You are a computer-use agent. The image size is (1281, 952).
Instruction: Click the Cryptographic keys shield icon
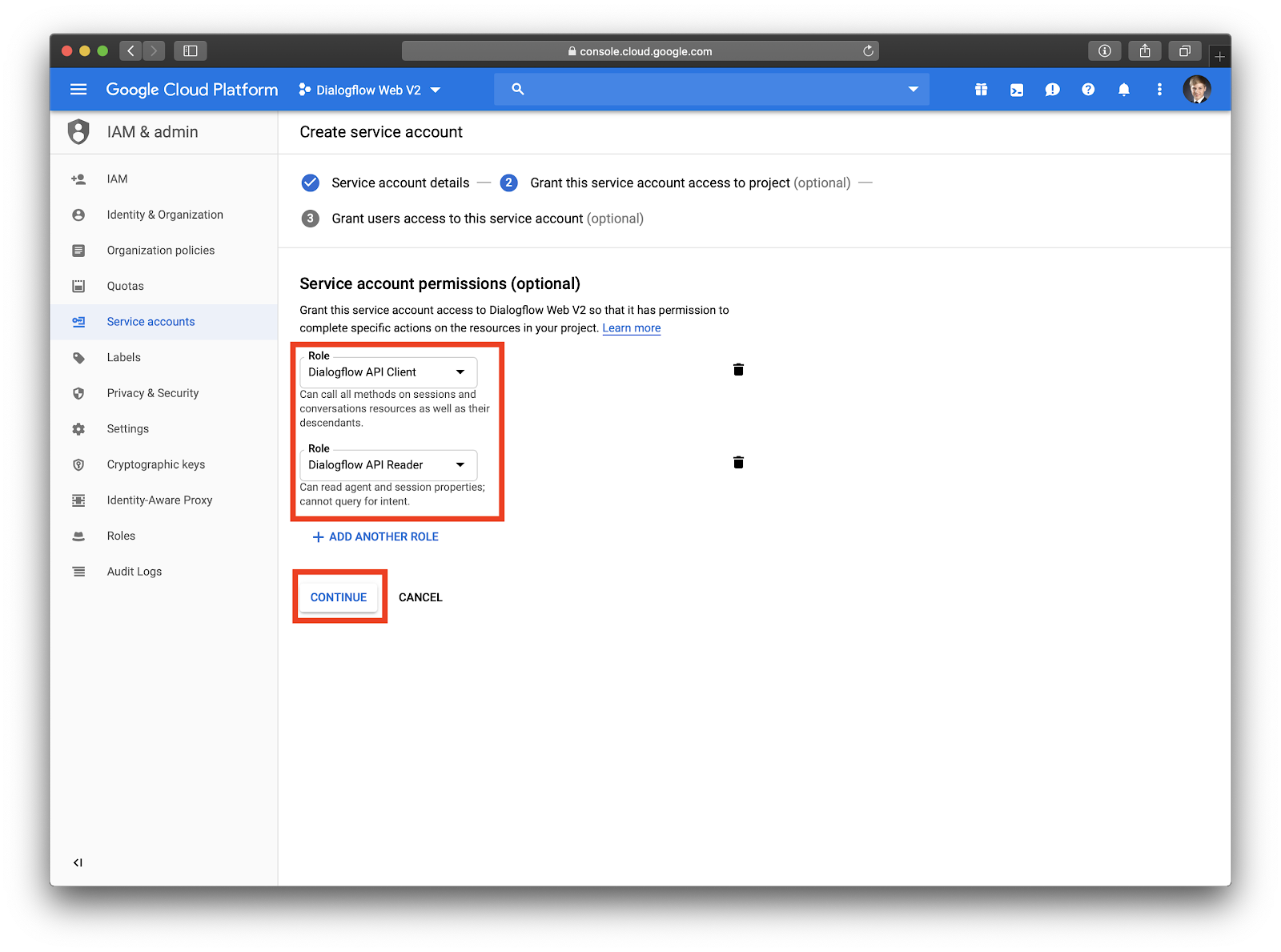pyautogui.click(x=78, y=464)
